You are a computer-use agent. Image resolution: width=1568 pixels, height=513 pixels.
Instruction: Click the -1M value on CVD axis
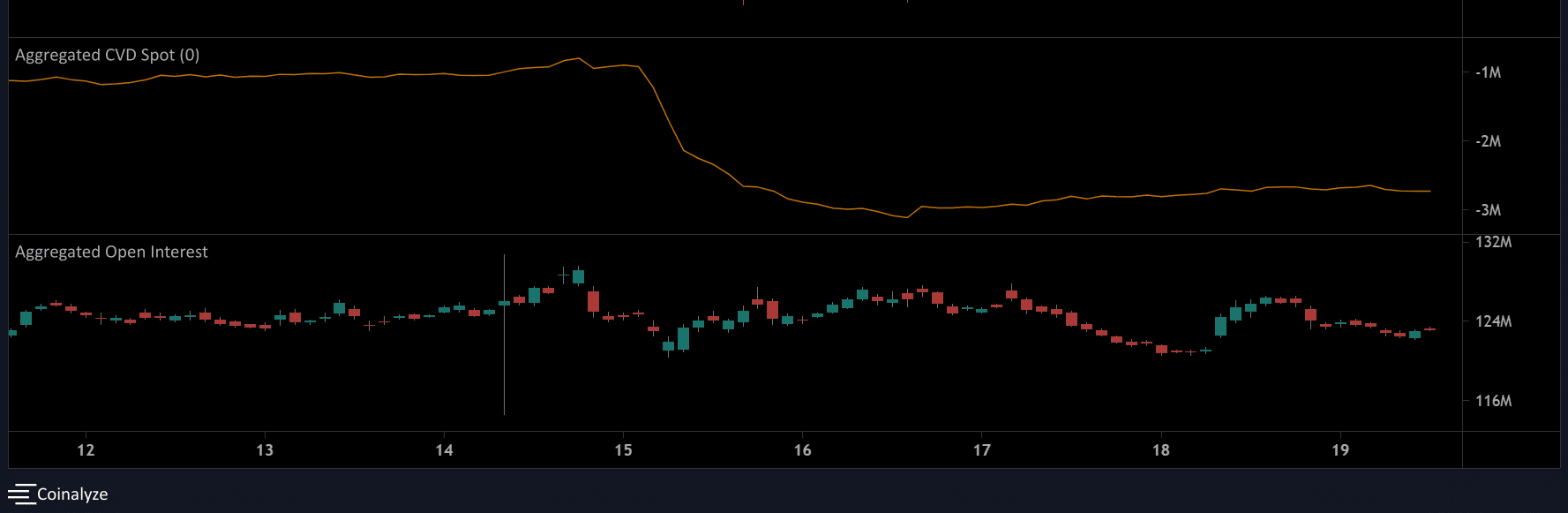(1488, 72)
